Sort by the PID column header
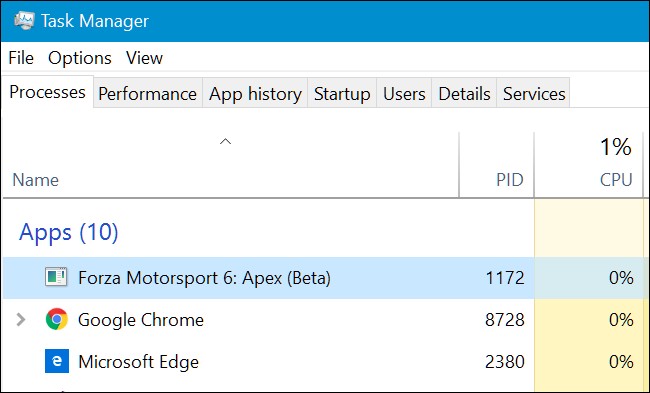 click(510, 180)
